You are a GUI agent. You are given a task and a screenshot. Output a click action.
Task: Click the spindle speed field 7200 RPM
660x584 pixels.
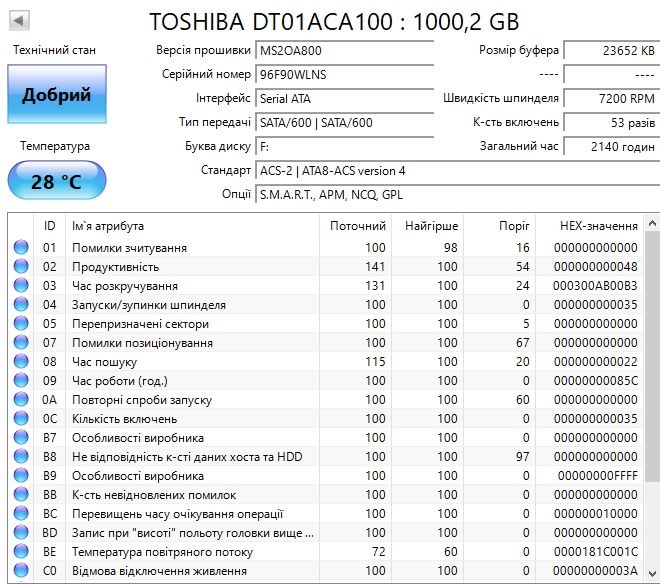point(612,99)
